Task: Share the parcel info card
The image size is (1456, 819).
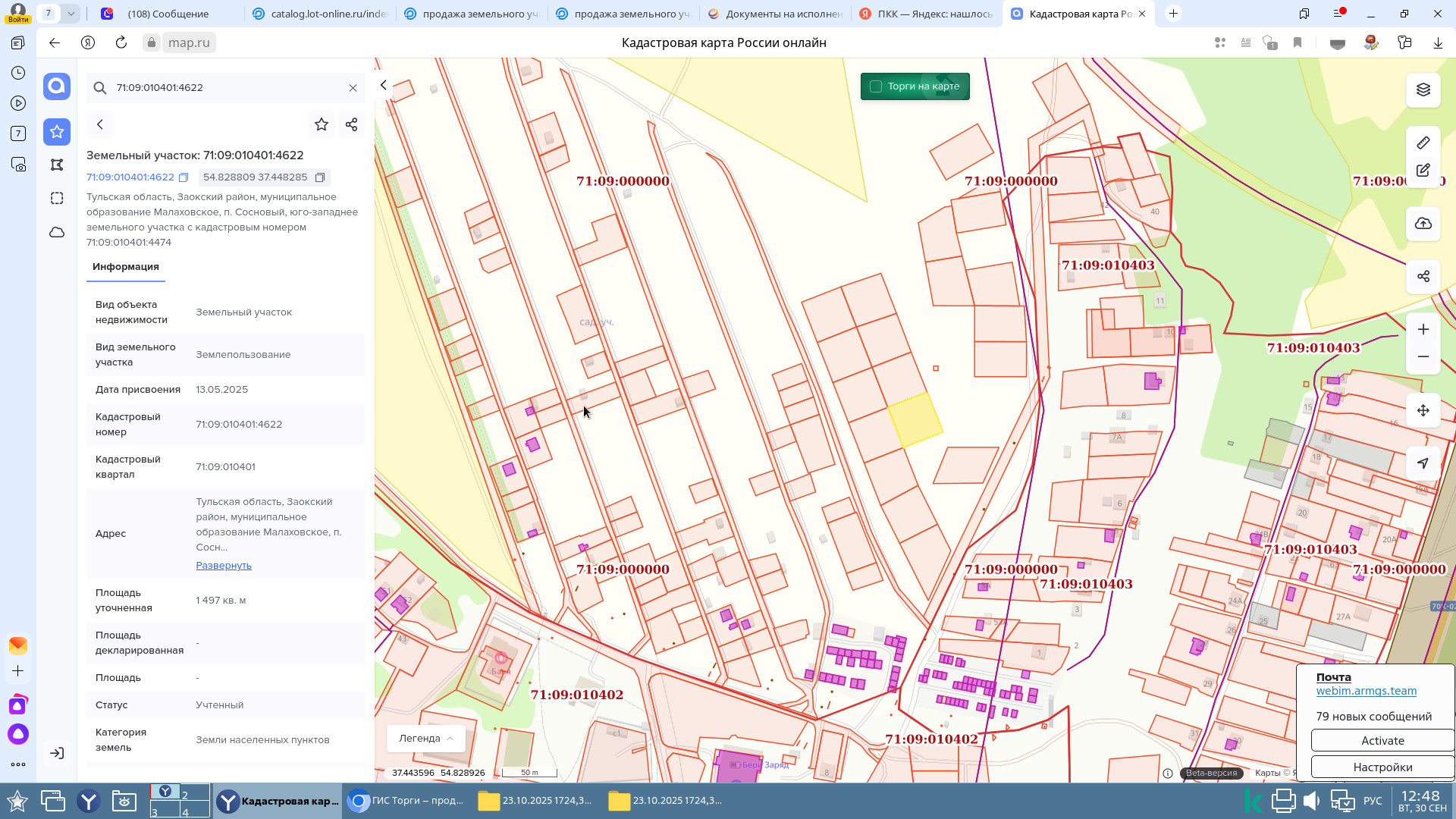Action: click(x=351, y=124)
